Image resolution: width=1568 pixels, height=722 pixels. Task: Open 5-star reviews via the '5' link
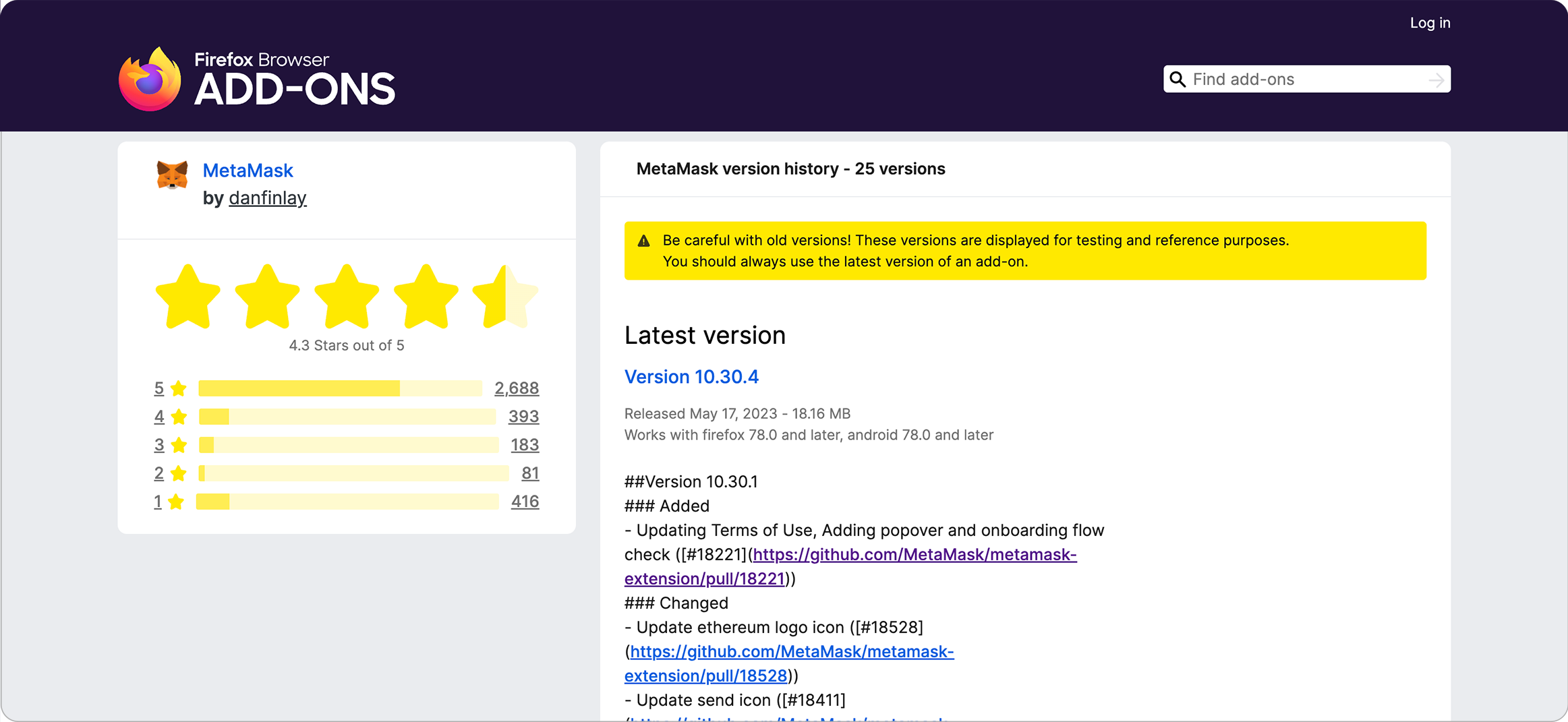pyautogui.click(x=159, y=388)
